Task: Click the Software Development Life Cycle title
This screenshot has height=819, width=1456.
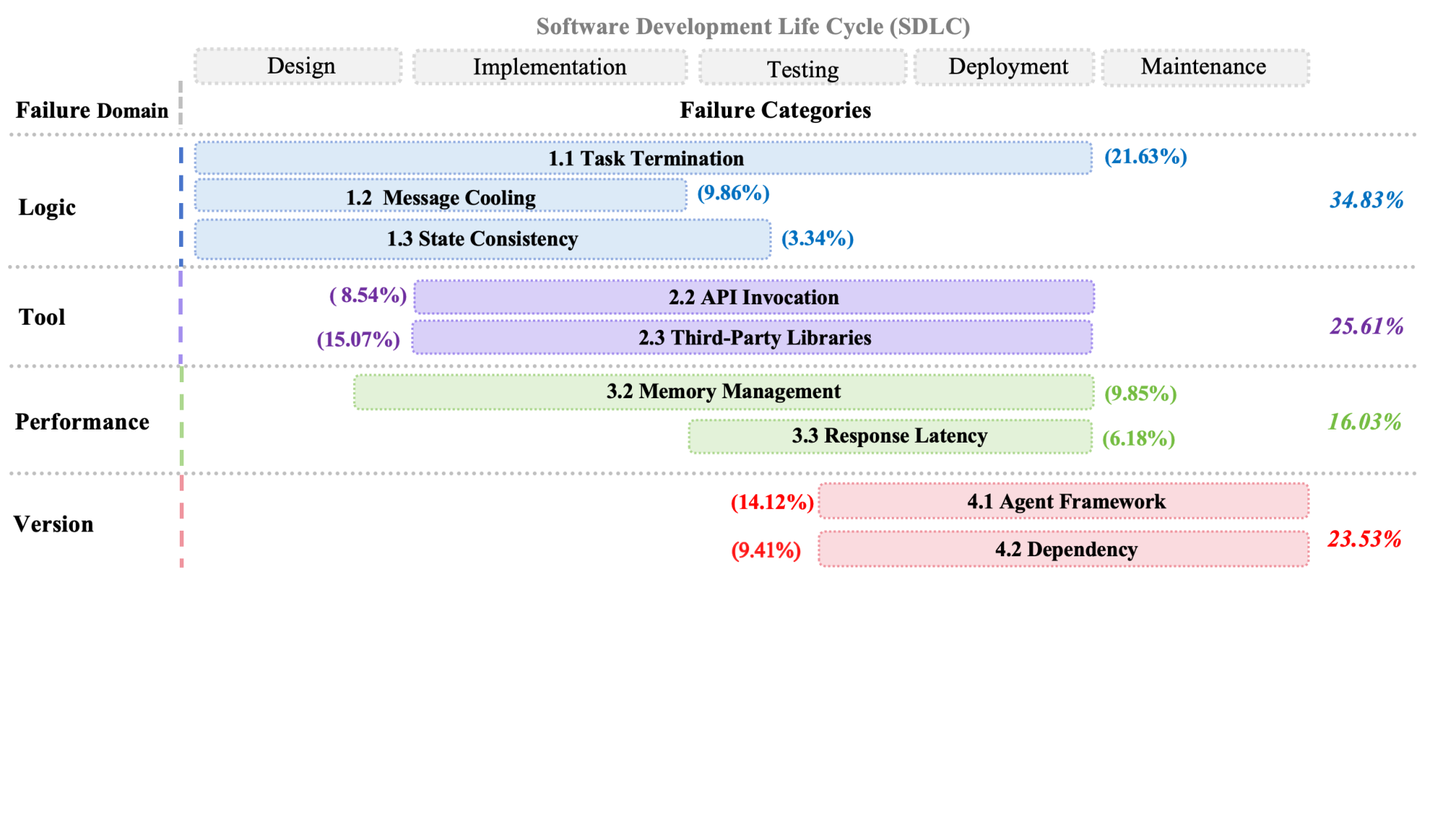Action: pos(753,26)
